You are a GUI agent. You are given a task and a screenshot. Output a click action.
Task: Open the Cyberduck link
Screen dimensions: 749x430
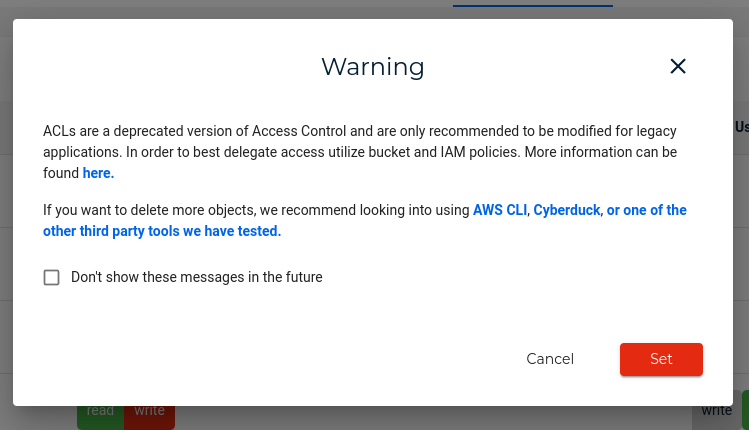click(567, 210)
